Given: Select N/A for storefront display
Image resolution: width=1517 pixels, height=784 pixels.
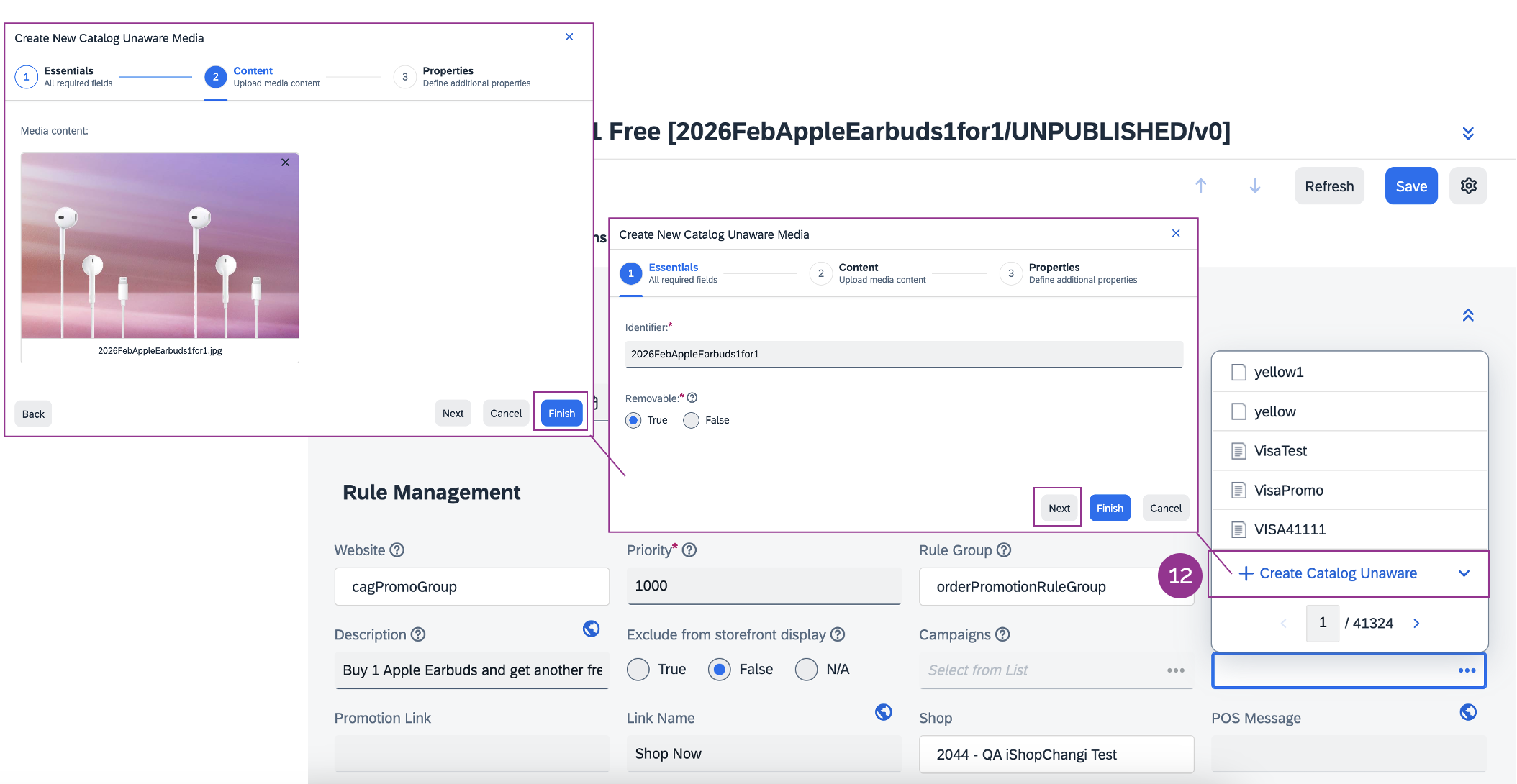Looking at the screenshot, I should 806,670.
